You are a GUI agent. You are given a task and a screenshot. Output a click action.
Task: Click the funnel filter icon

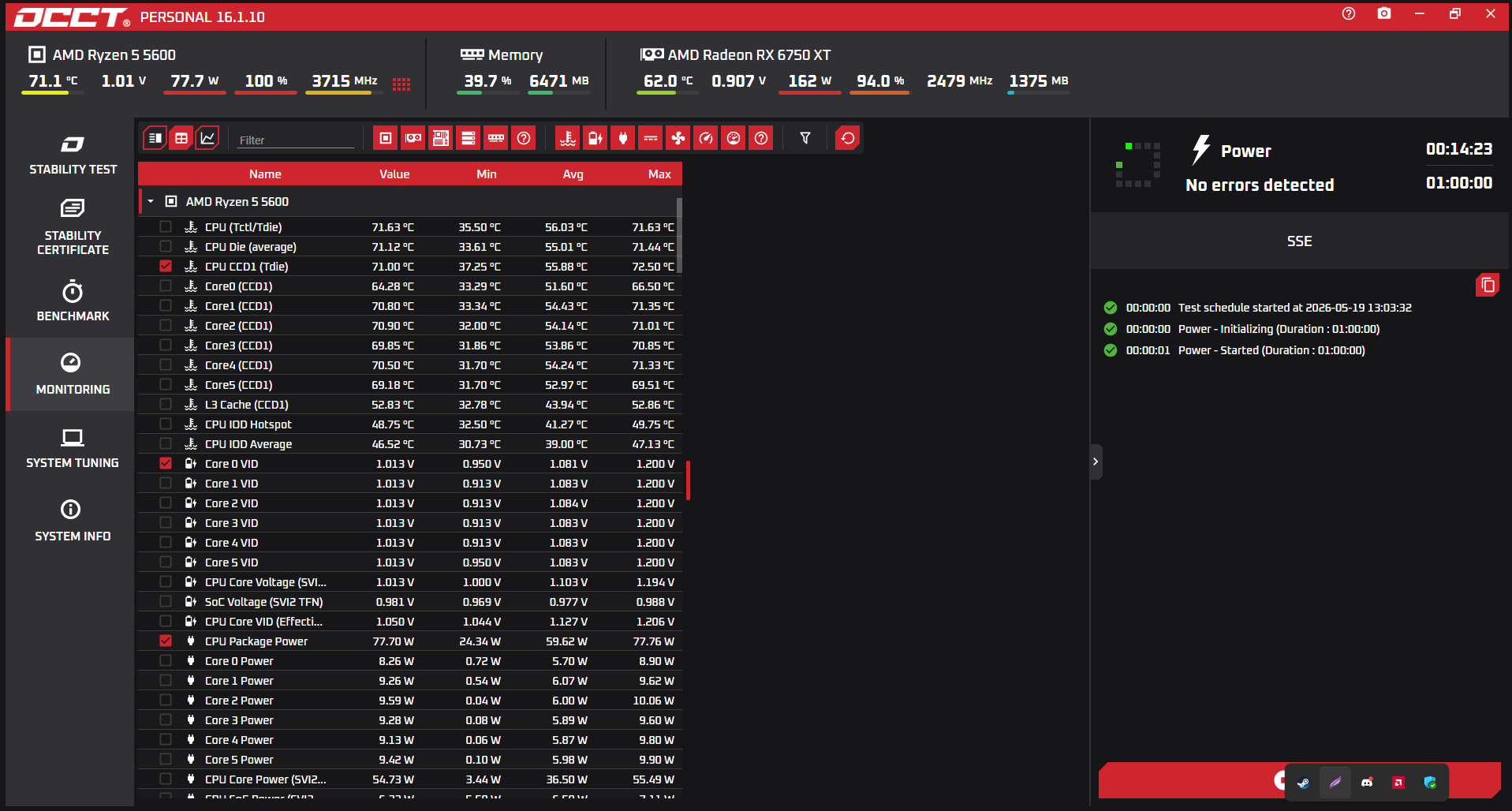click(805, 138)
